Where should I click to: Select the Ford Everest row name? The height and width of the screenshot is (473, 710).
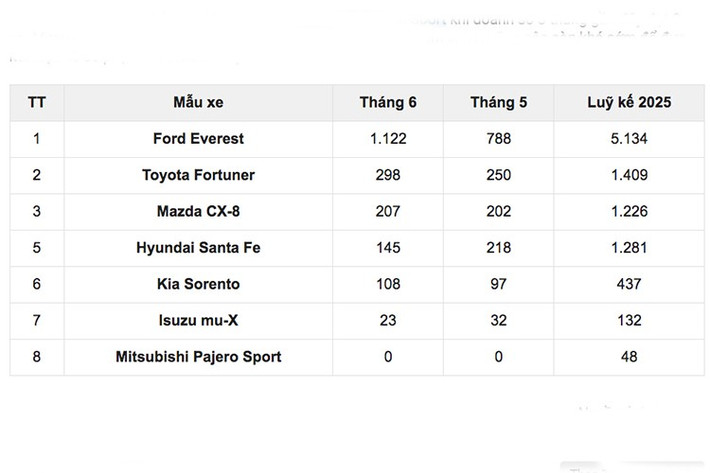[x=198, y=139]
